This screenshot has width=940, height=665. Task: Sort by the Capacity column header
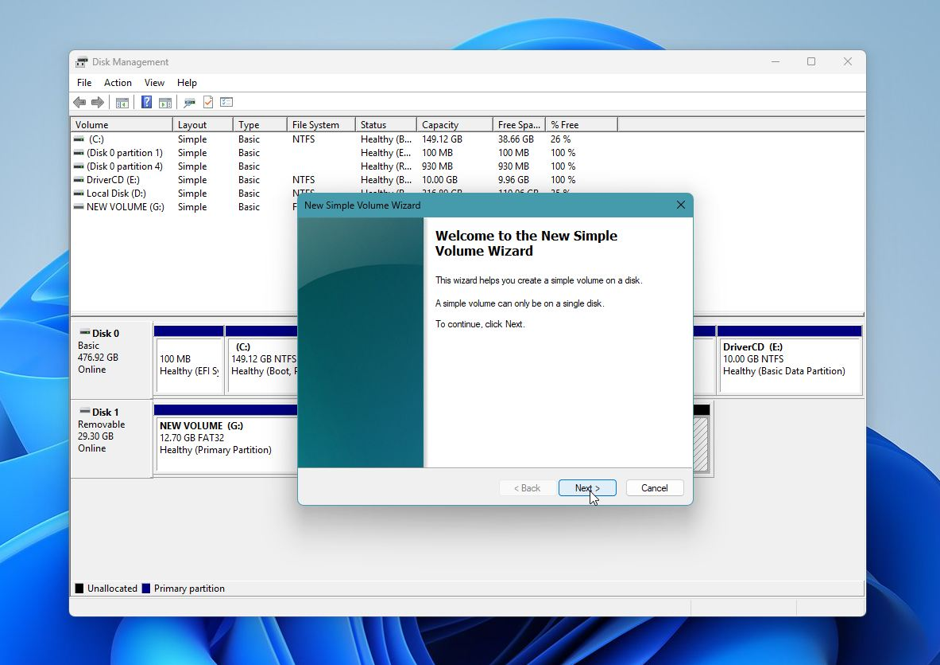(454, 125)
